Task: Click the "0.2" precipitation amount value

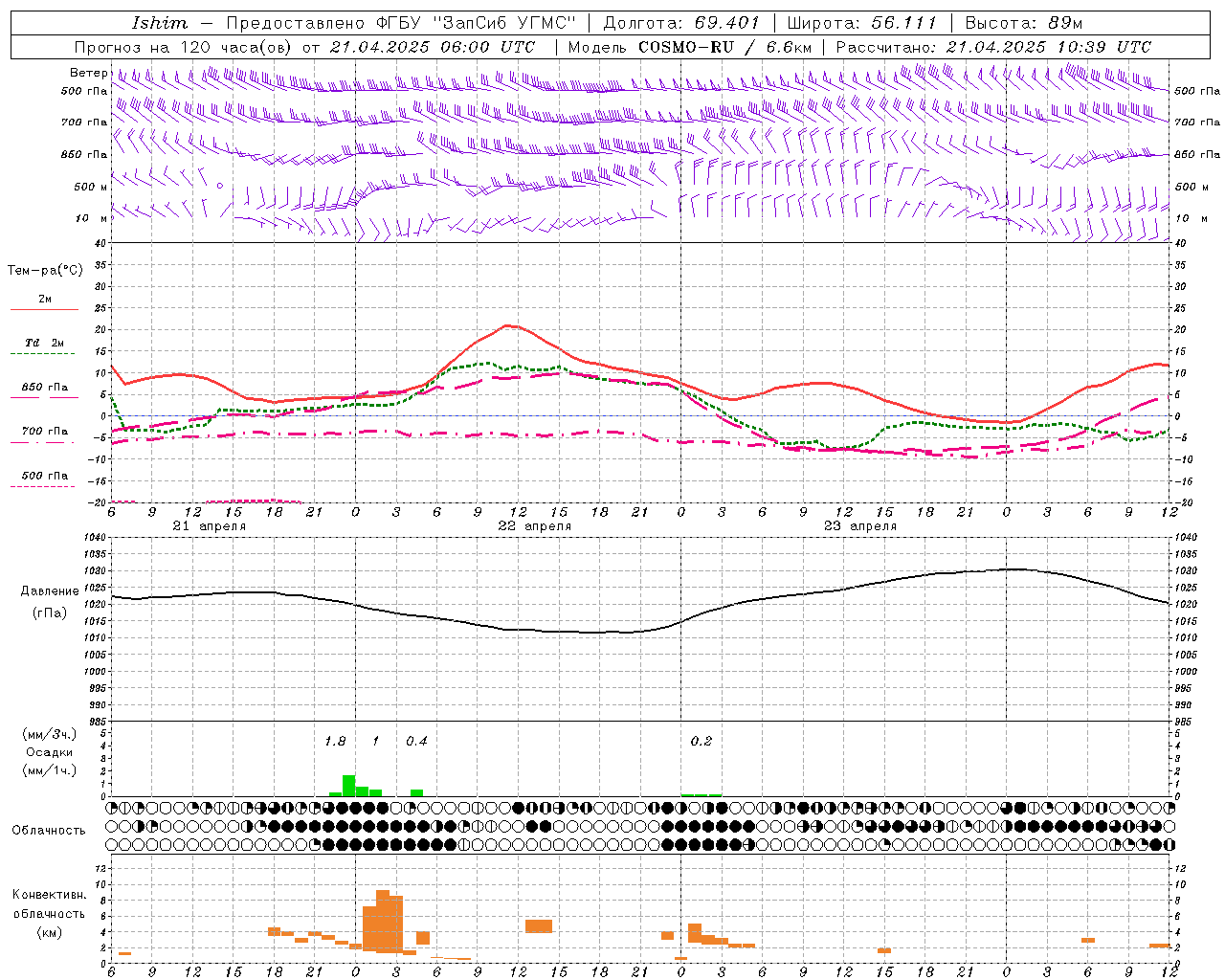Action: [702, 741]
